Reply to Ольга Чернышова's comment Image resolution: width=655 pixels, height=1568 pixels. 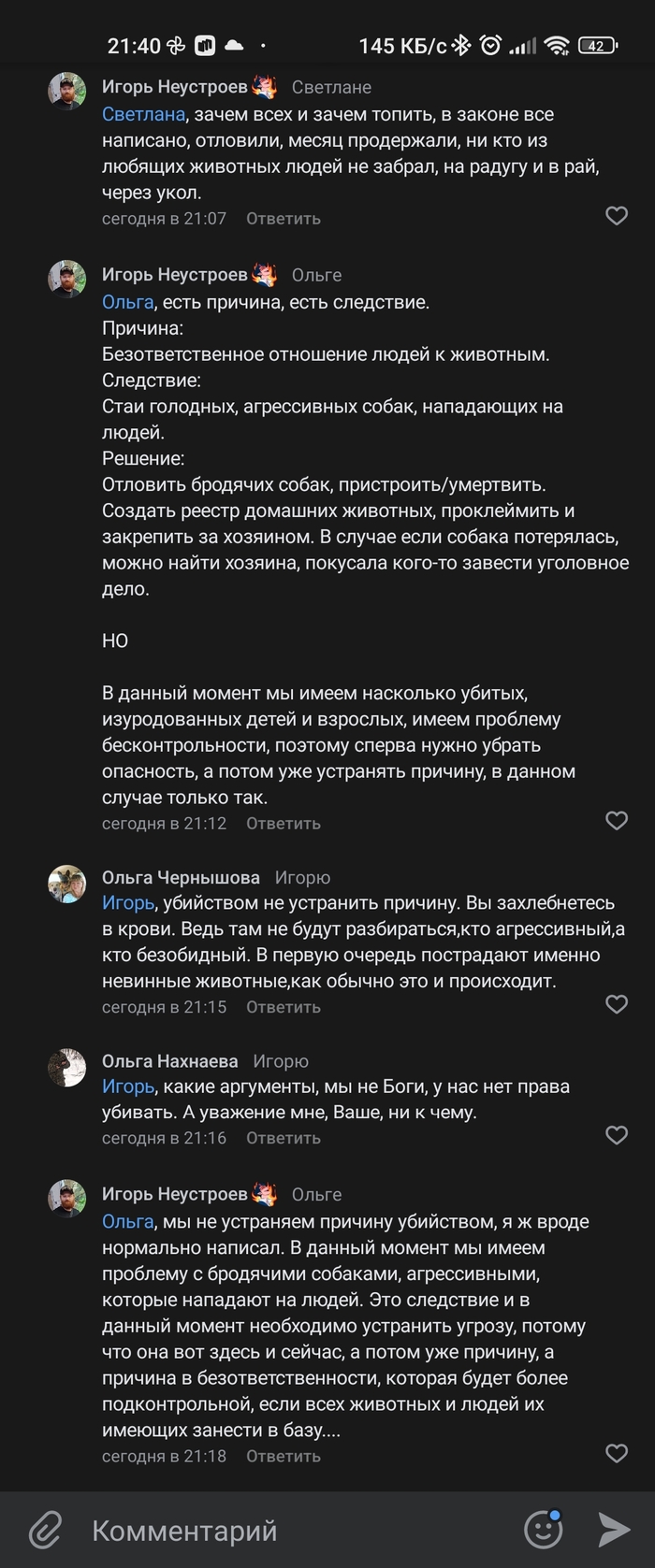(x=283, y=1007)
